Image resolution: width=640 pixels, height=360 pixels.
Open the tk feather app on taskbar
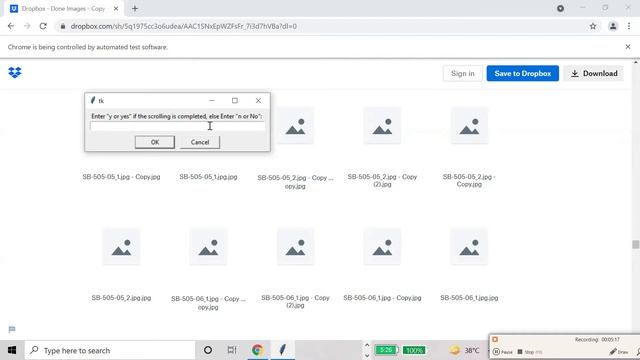point(282,350)
